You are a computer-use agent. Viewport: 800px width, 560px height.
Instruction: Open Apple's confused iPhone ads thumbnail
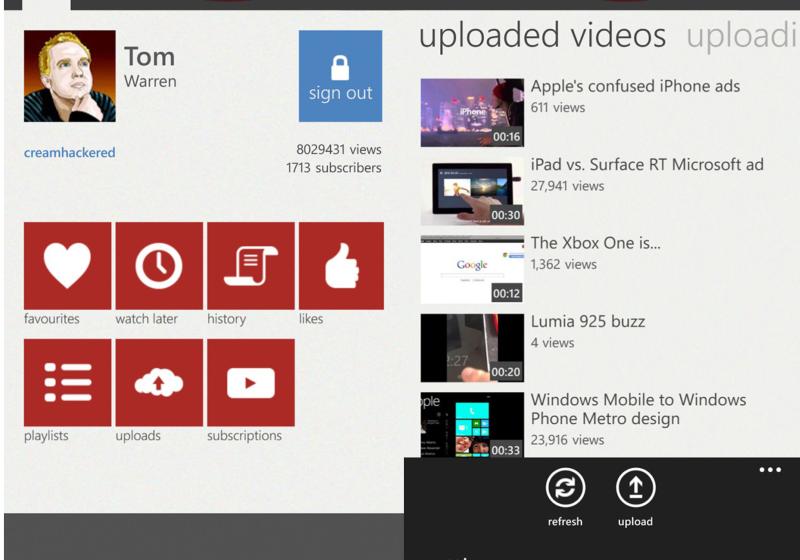[472, 112]
